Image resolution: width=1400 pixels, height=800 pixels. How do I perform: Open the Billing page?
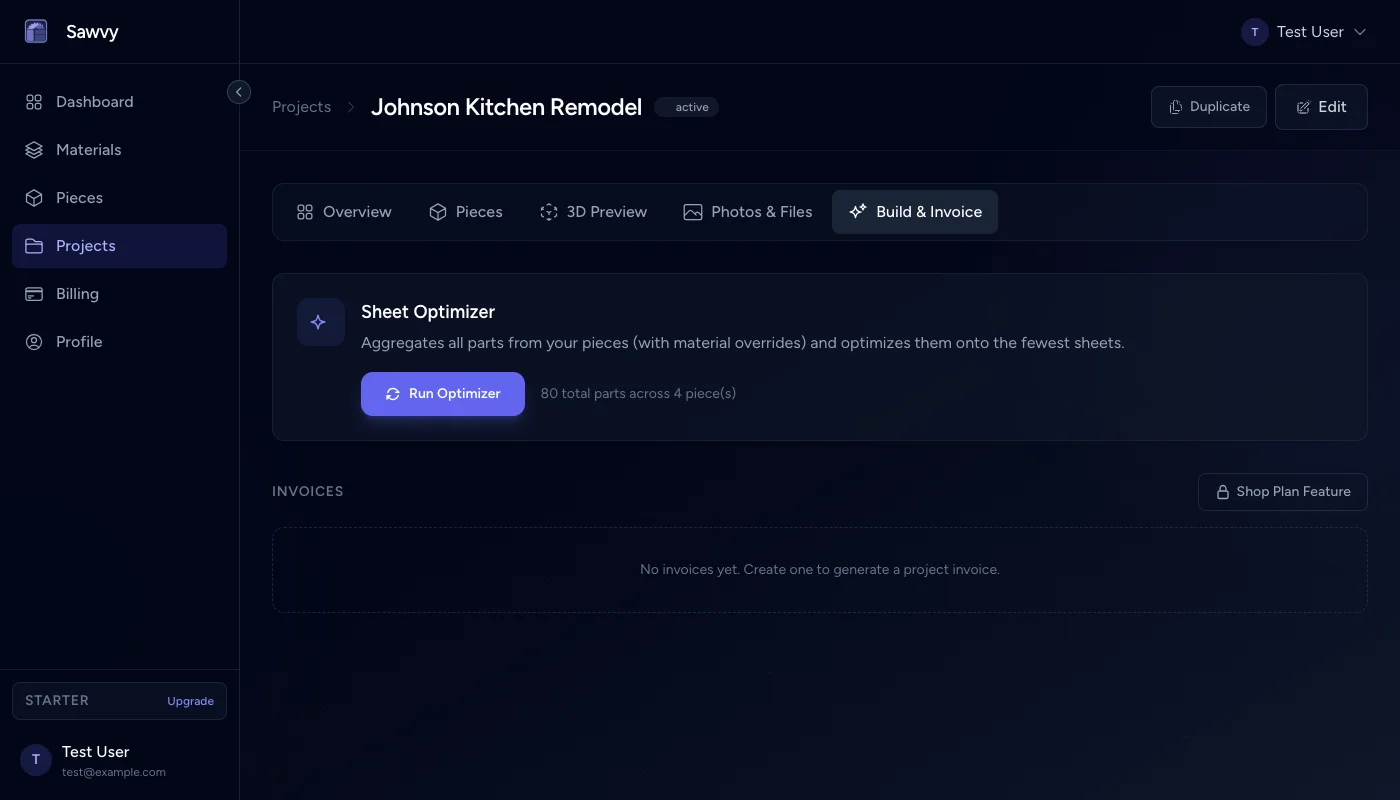coord(77,294)
